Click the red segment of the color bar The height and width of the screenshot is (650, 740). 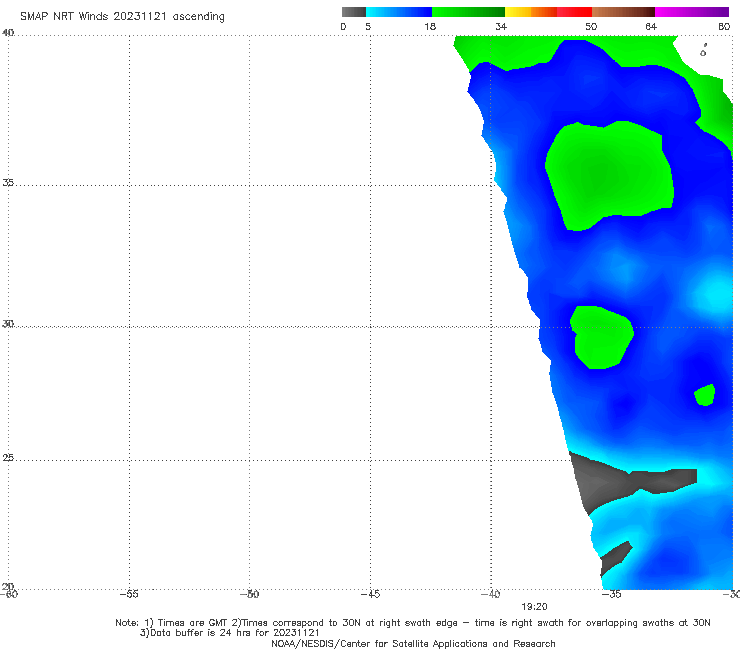574,12
